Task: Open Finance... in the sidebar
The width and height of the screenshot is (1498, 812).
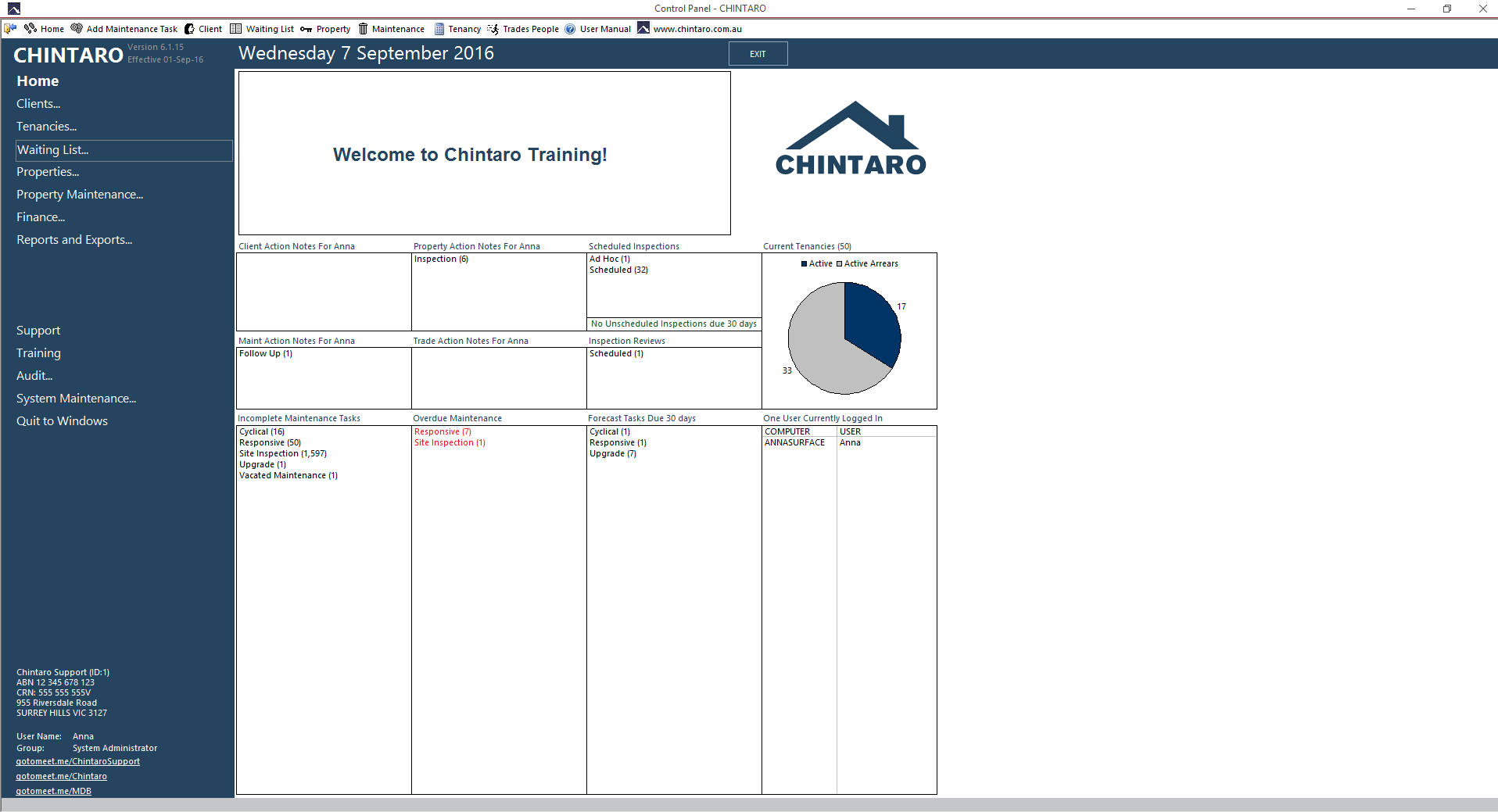Action: pos(41,217)
